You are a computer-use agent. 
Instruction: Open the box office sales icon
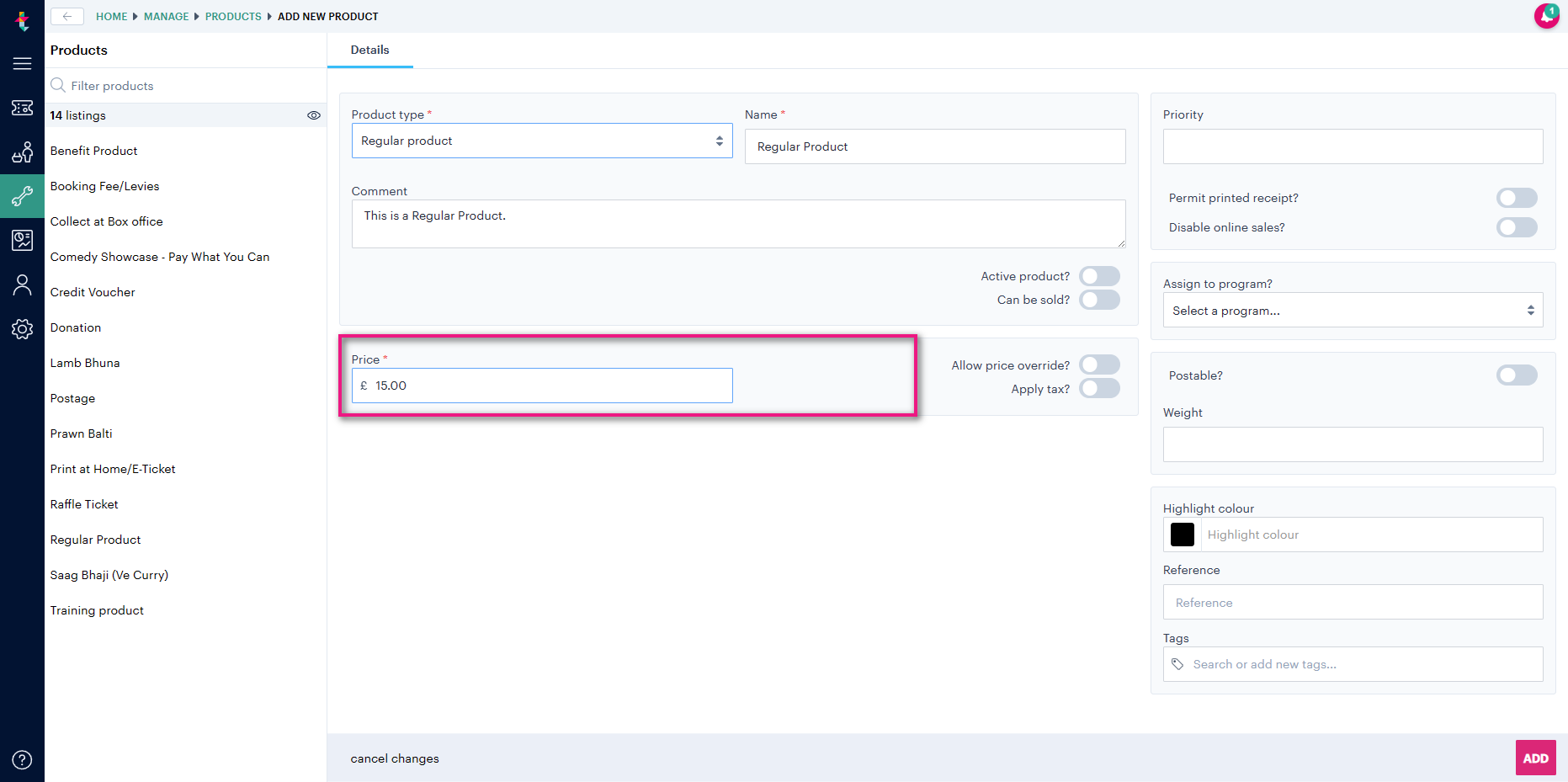(23, 152)
